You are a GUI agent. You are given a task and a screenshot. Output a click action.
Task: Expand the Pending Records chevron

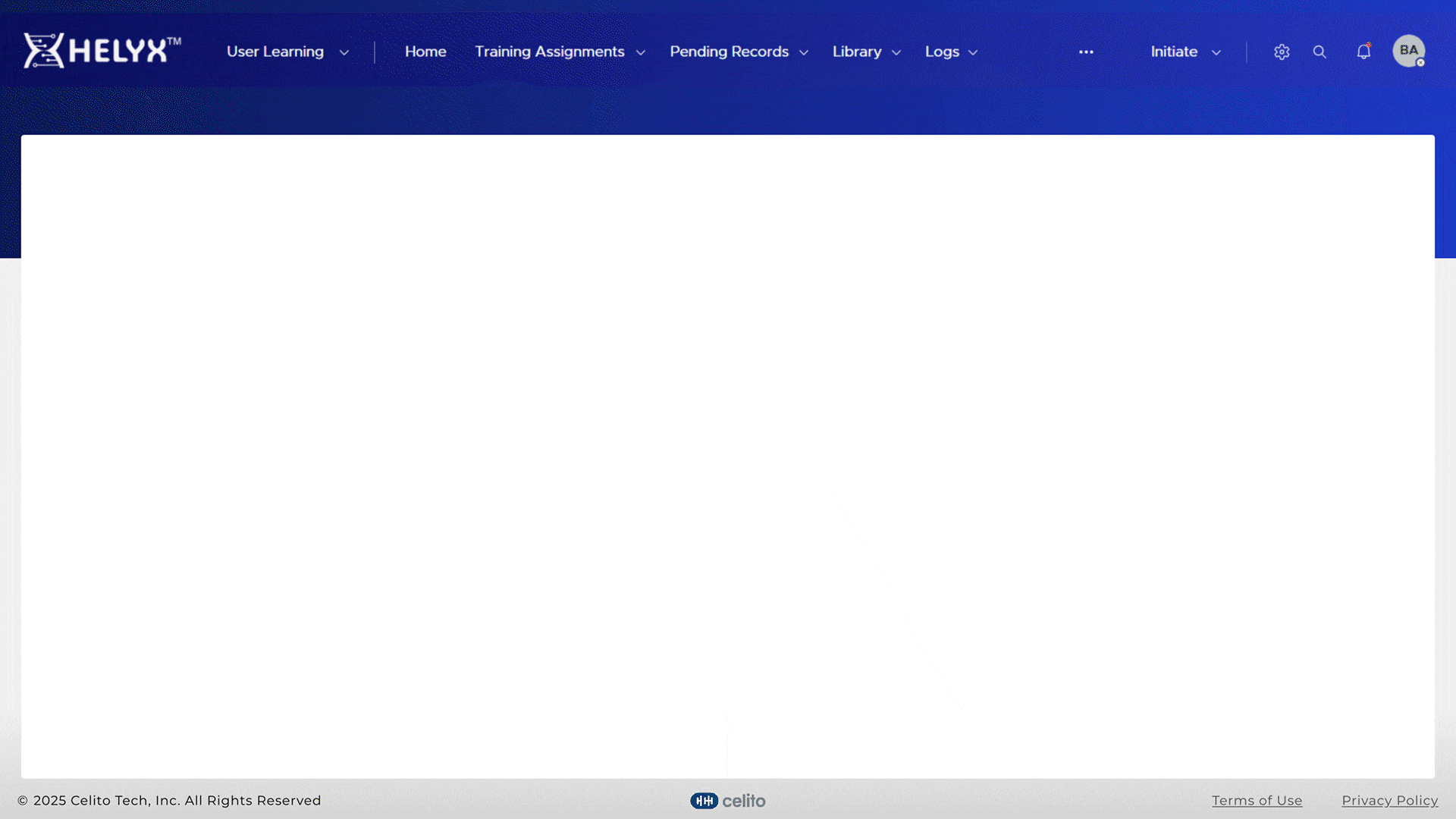[x=804, y=52]
